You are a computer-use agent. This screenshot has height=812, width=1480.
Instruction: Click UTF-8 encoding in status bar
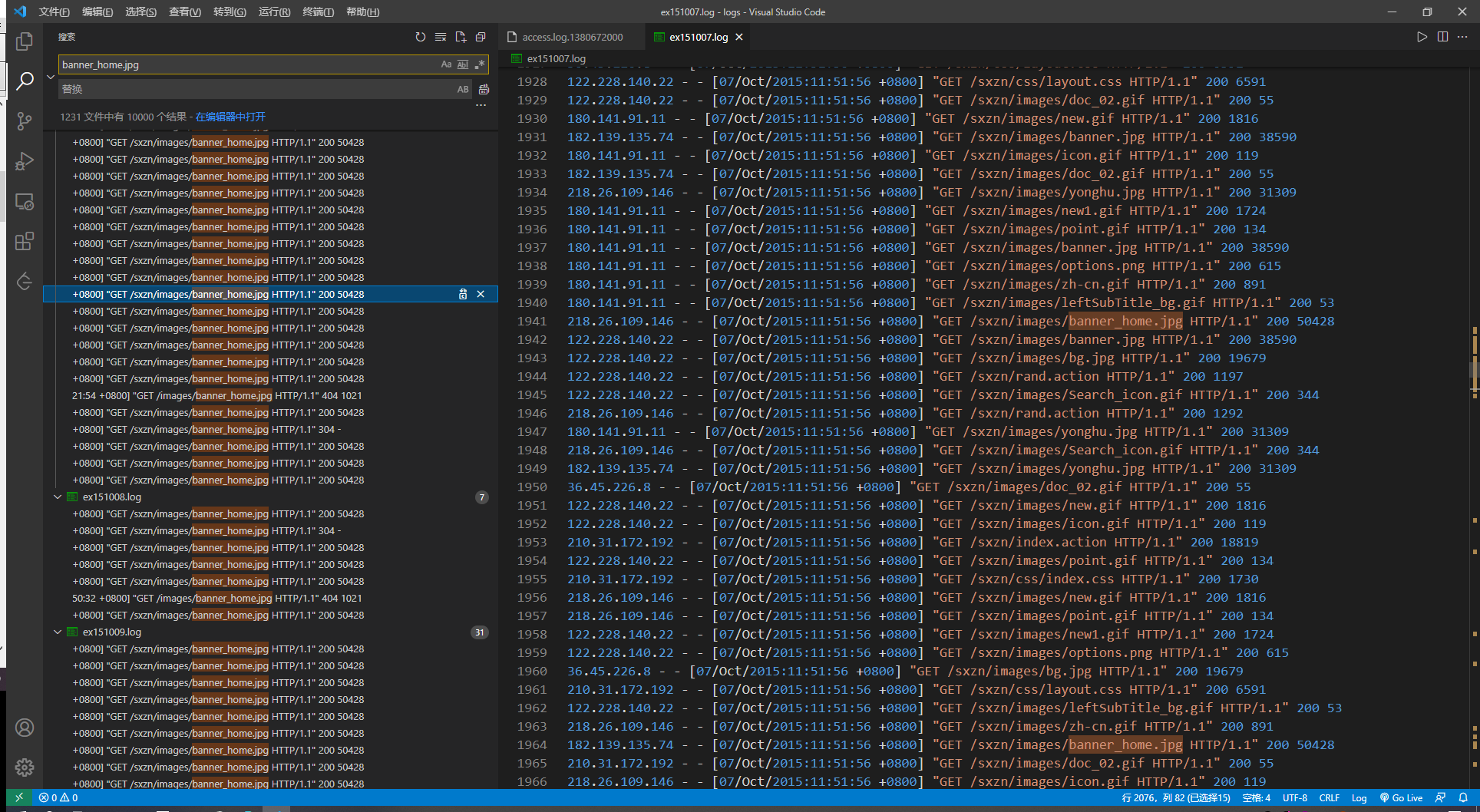click(1295, 797)
